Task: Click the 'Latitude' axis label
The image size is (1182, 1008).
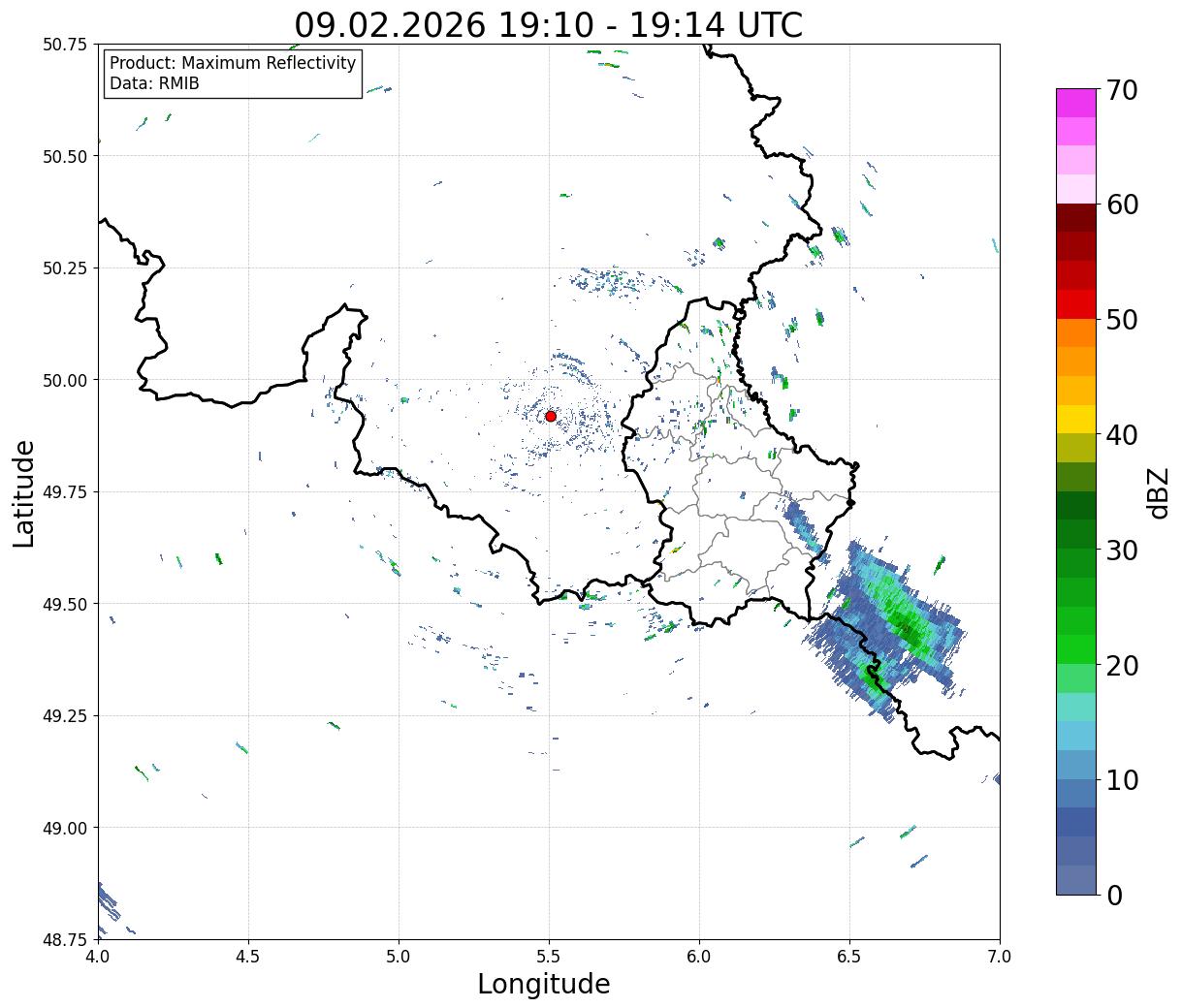Action: [x=24, y=493]
